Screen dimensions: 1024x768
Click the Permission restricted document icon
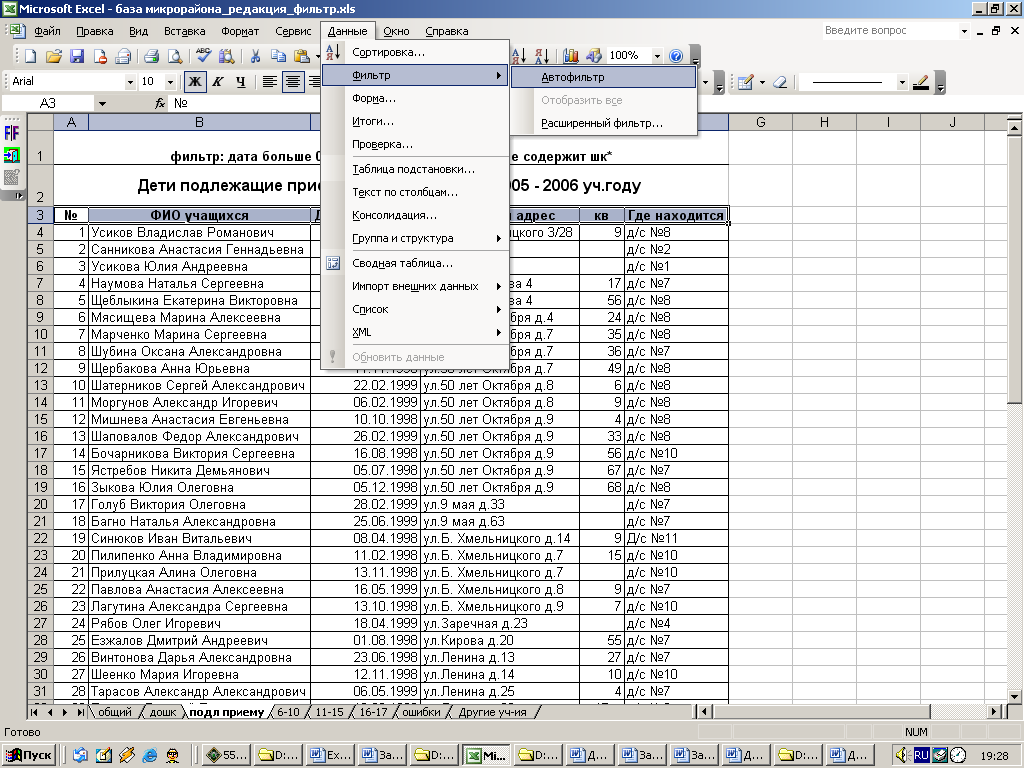100,56
